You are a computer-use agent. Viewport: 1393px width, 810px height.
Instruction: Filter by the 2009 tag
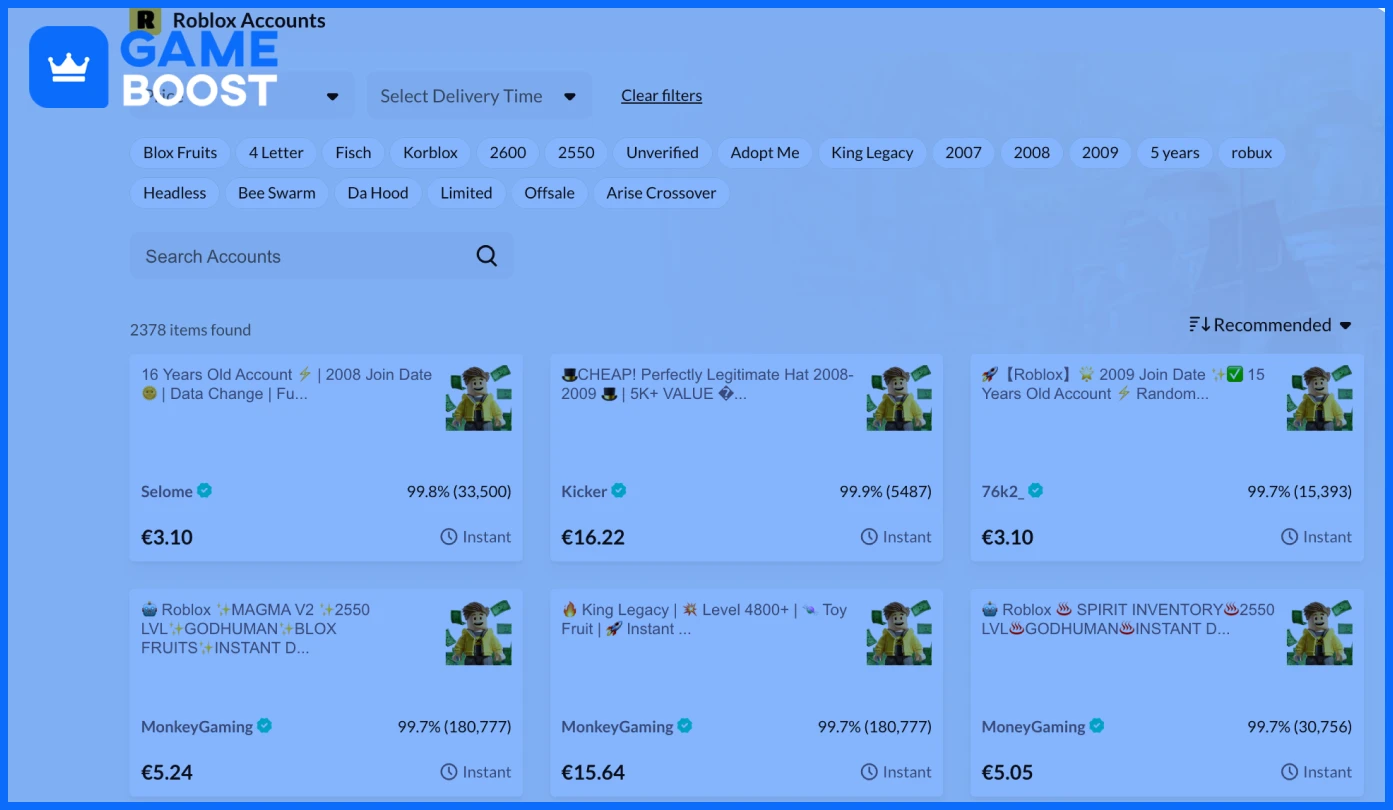pos(1100,153)
